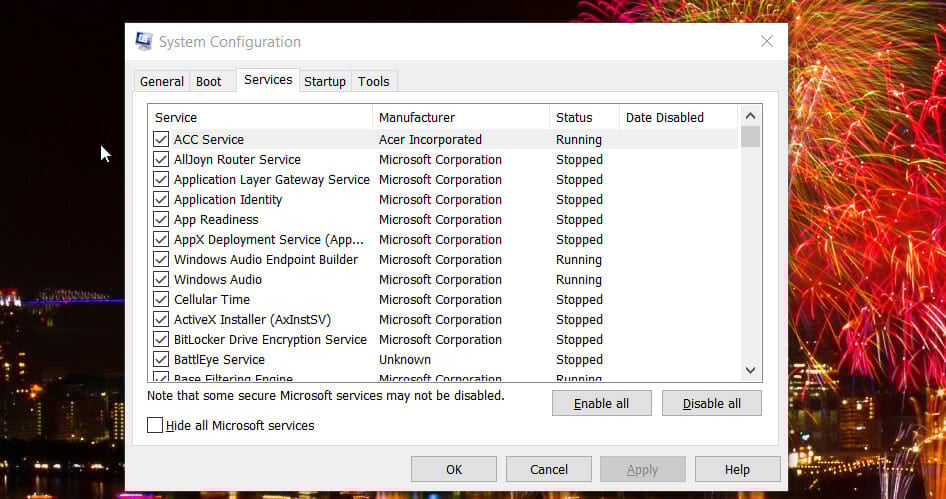Viewport: 946px width, 499px height.
Task: Click the services list scrollbar thumb
Action: click(x=750, y=136)
